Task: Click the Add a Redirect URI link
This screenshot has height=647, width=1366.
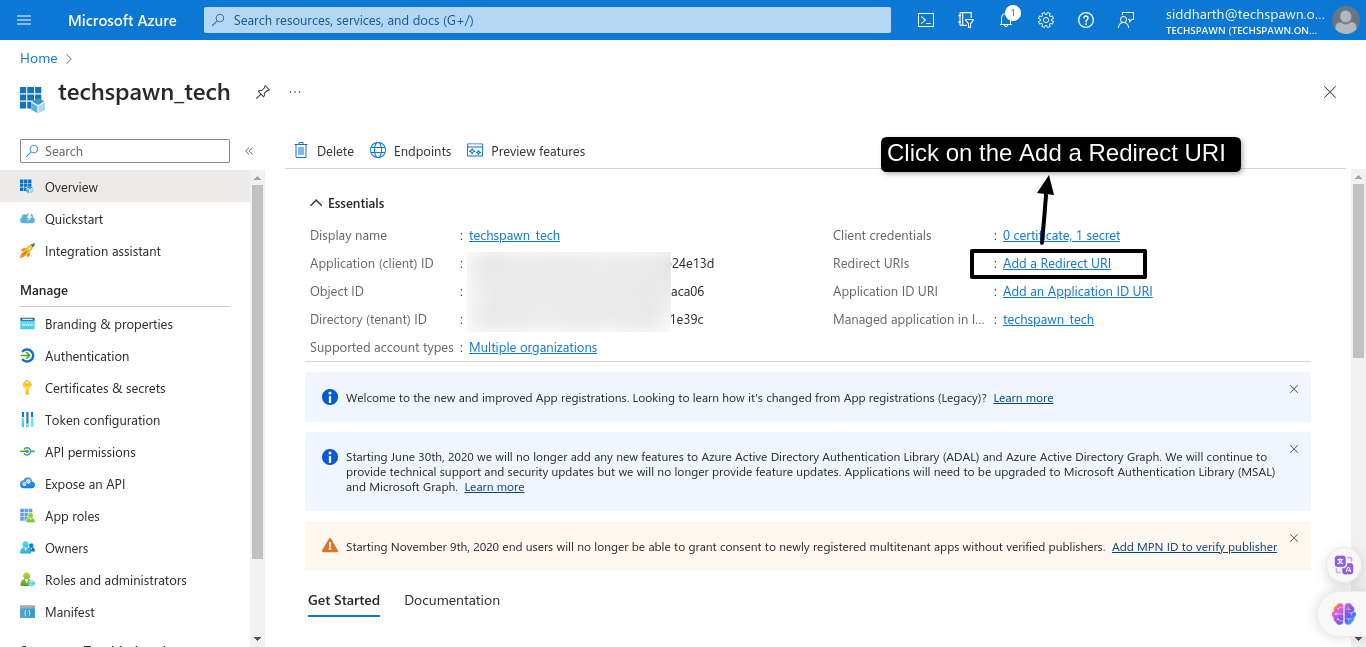Action: tap(1056, 264)
